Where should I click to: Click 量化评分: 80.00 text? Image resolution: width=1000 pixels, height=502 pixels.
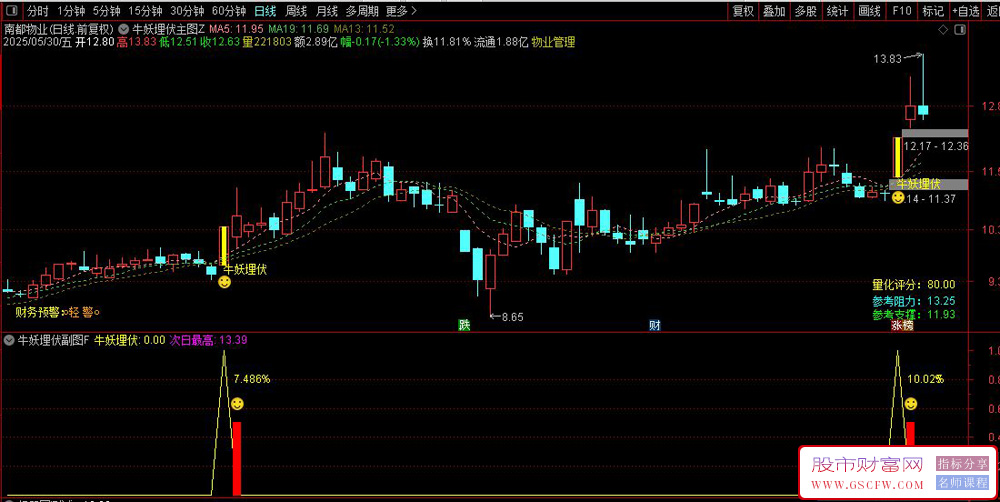pyautogui.click(x=914, y=284)
